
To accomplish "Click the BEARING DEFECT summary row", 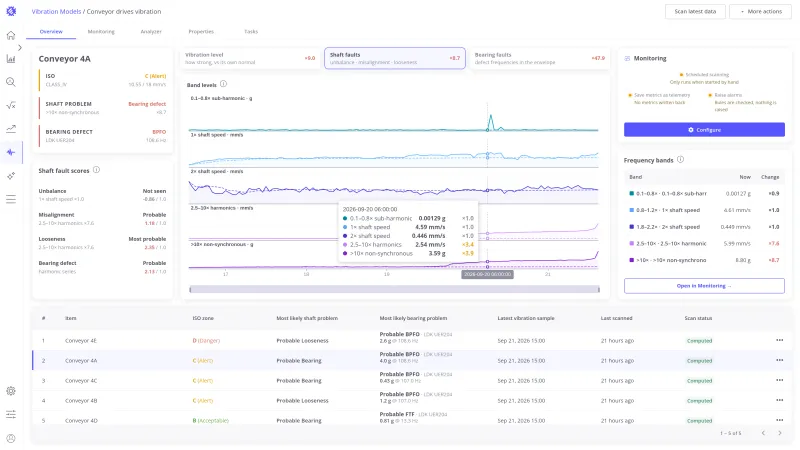I will point(103,136).
